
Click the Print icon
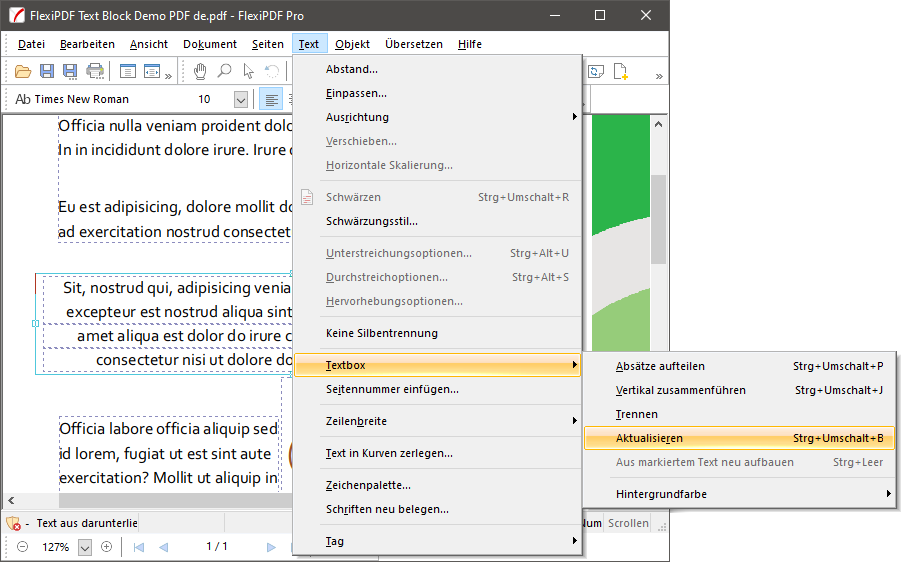[95, 71]
